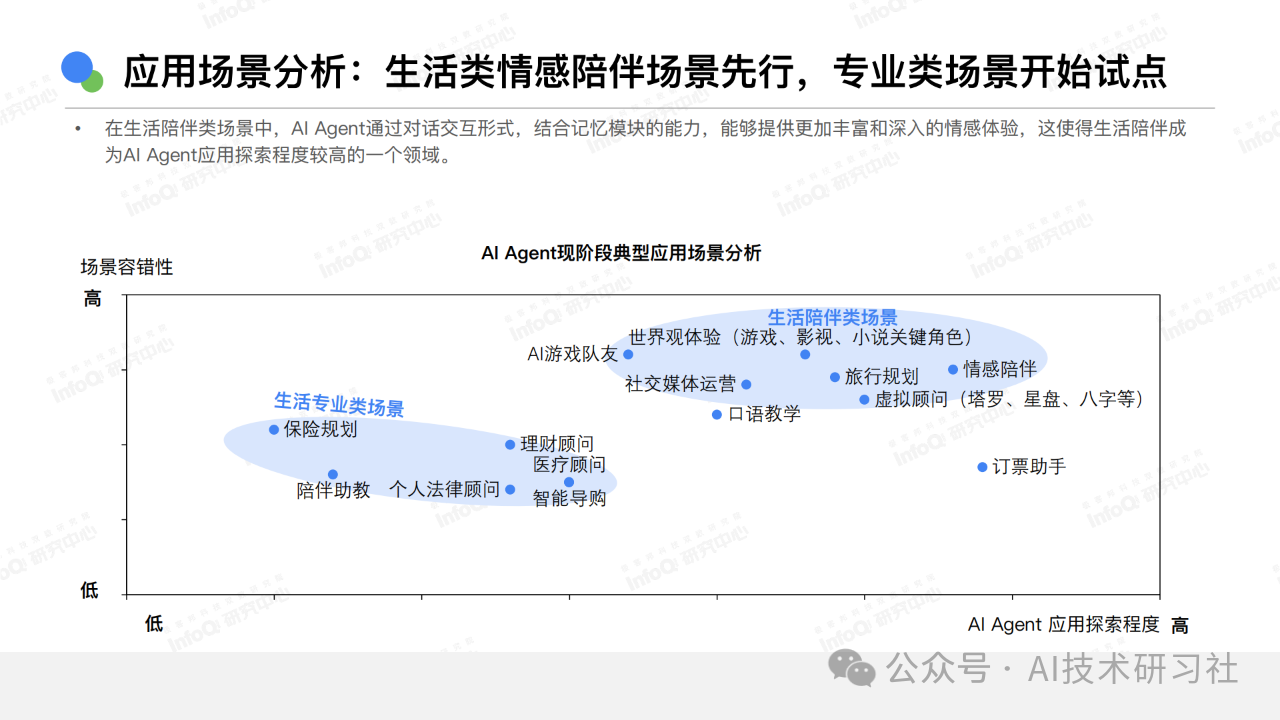This screenshot has height=720, width=1280.
Task: Click the 口语教学 data point dot
Action: [x=717, y=414]
